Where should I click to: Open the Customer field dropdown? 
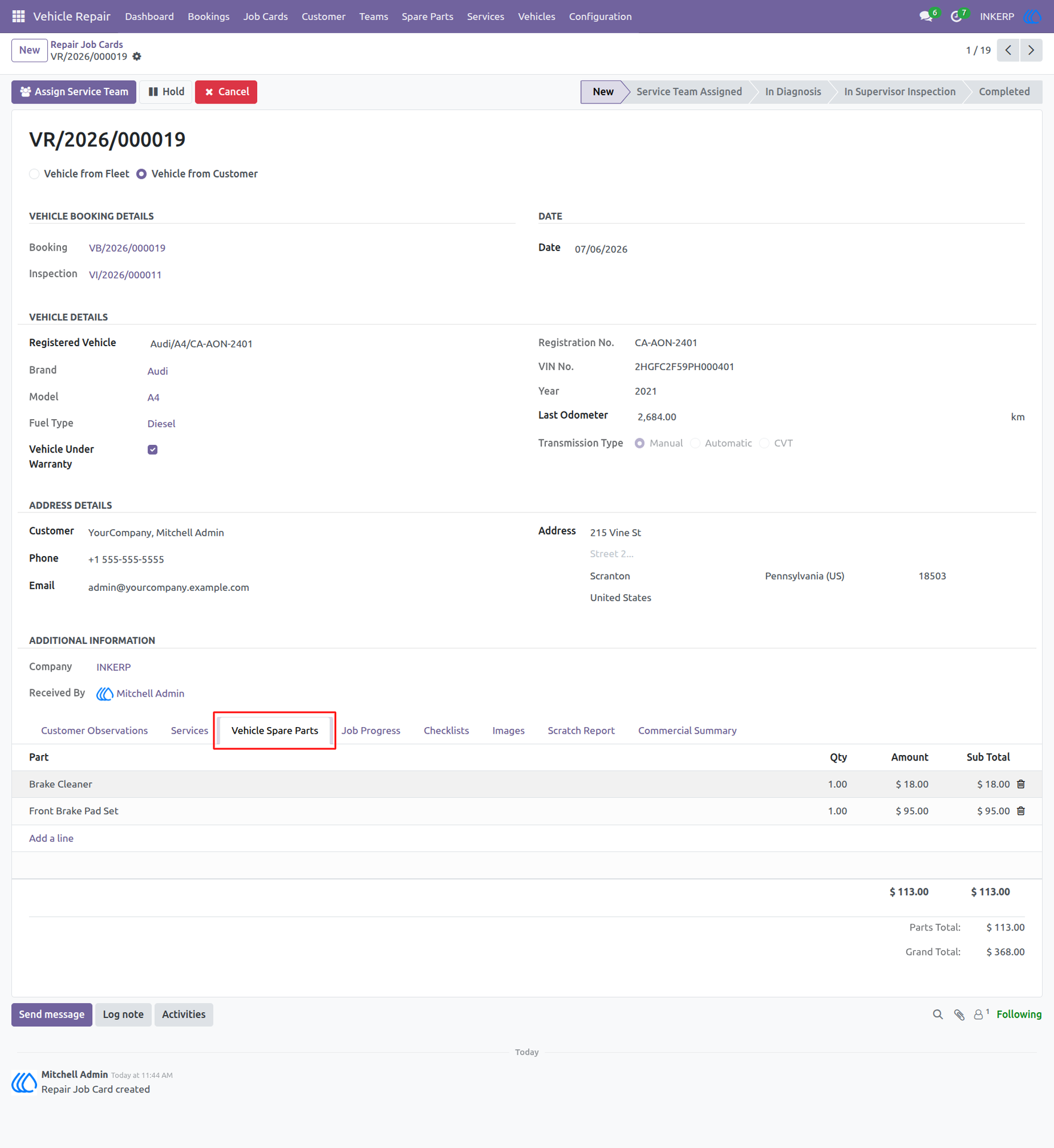(301, 533)
